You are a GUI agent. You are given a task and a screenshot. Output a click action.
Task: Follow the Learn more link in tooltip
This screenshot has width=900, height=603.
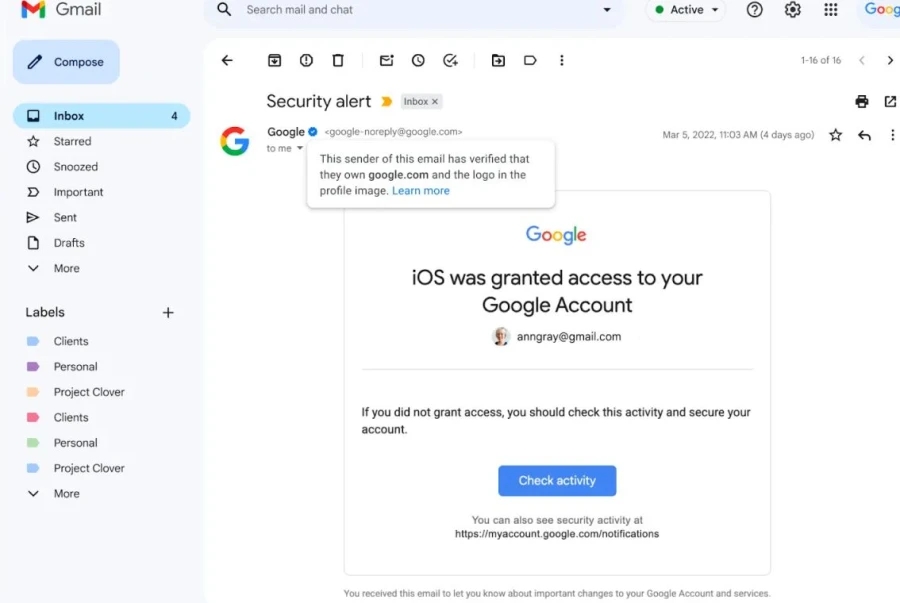[421, 190]
